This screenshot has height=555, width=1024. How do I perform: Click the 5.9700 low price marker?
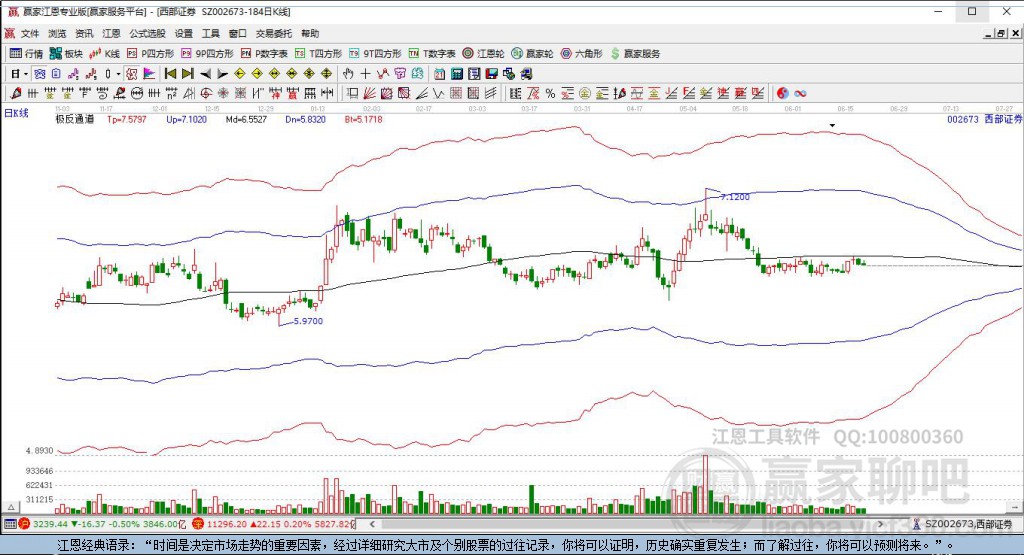pyautogui.click(x=308, y=321)
